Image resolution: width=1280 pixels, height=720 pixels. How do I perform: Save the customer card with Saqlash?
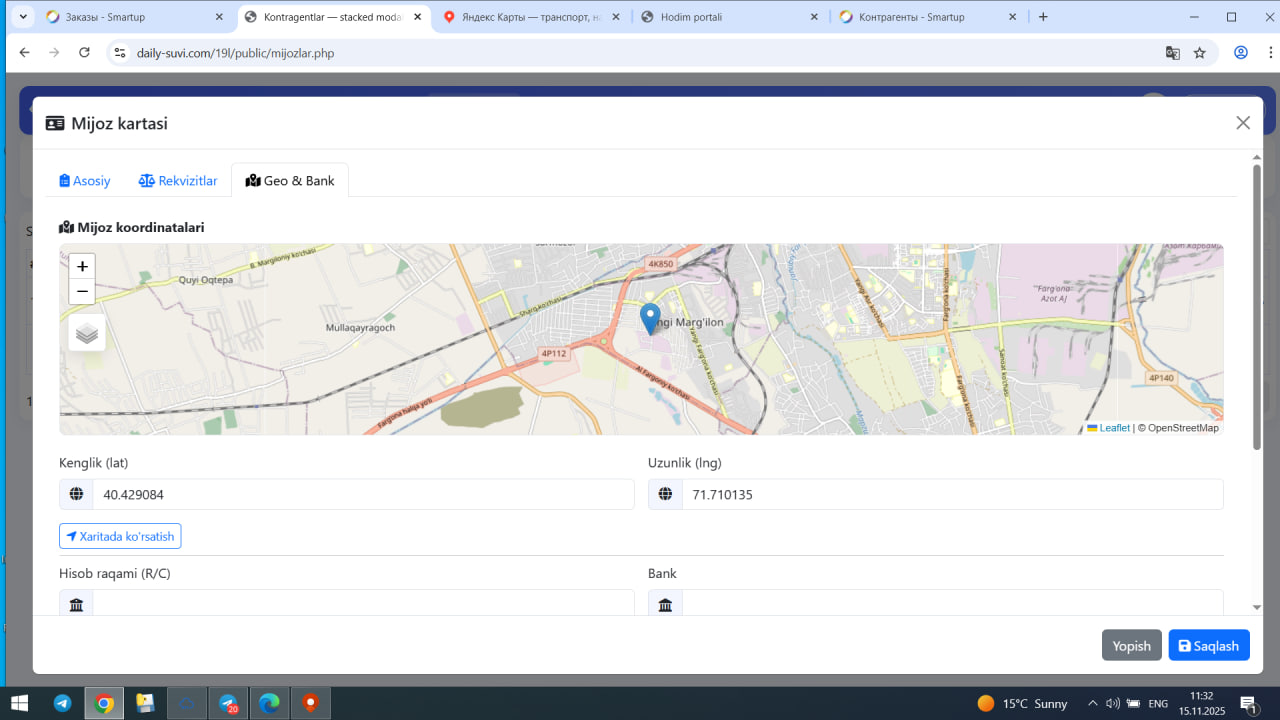point(1209,646)
